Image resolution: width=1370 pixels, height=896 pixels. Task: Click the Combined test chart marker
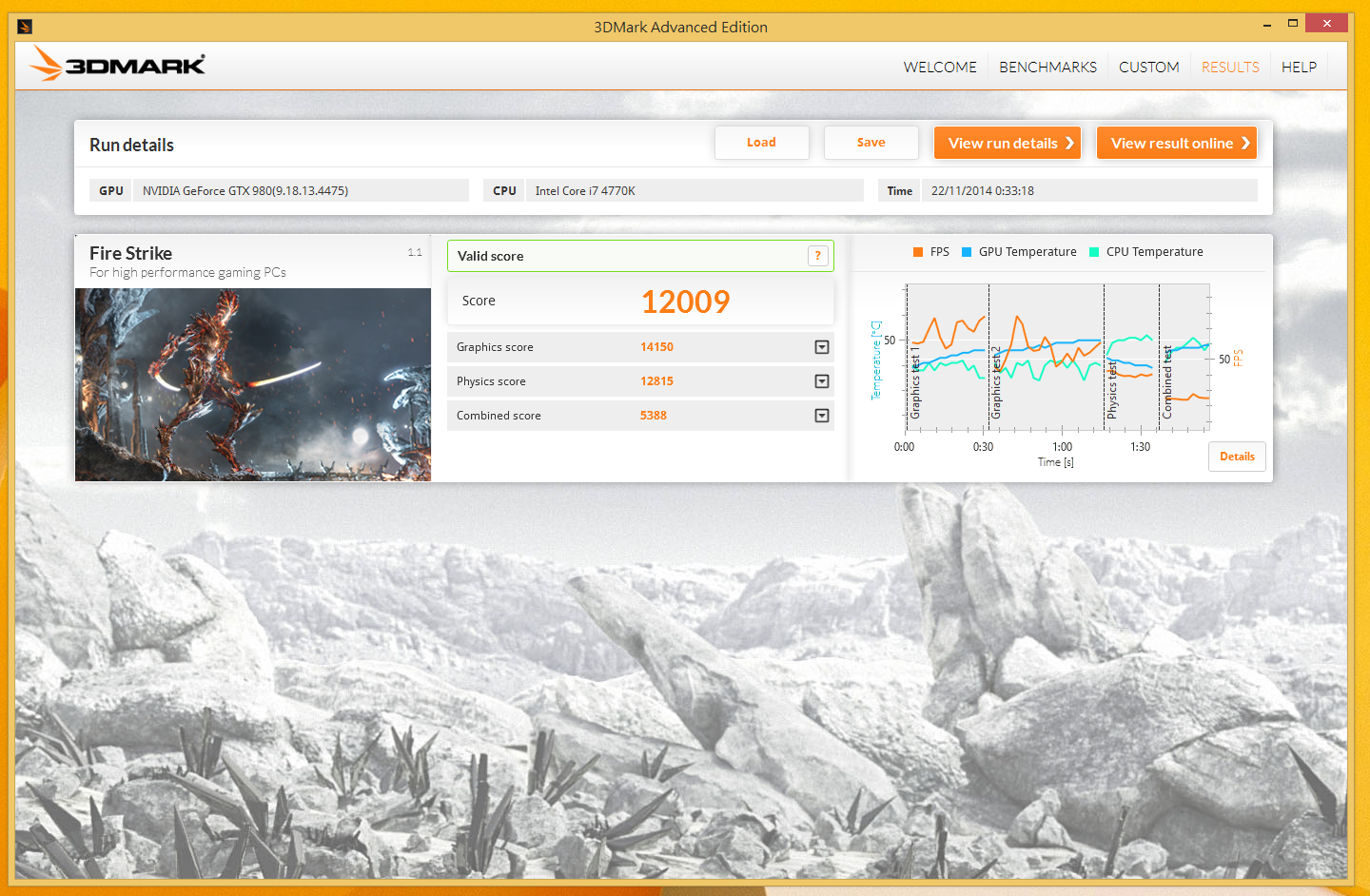pyautogui.click(x=1167, y=382)
